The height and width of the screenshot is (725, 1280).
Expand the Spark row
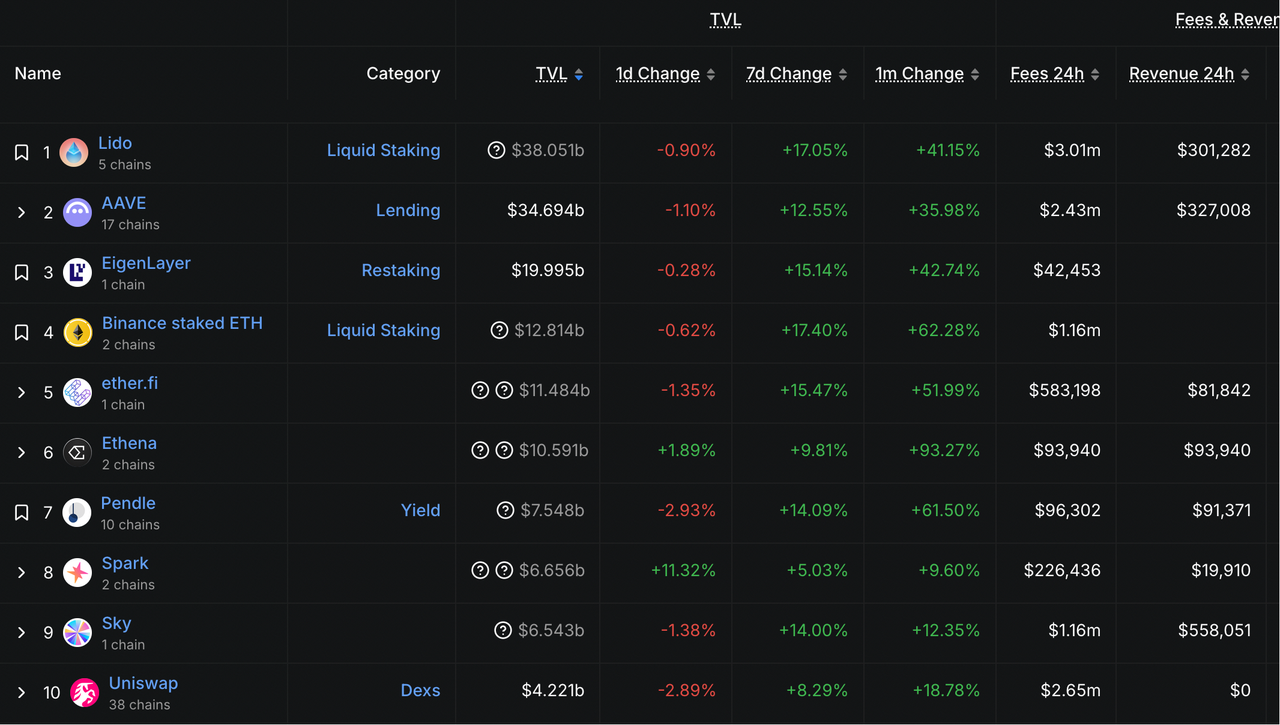point(21,572)
